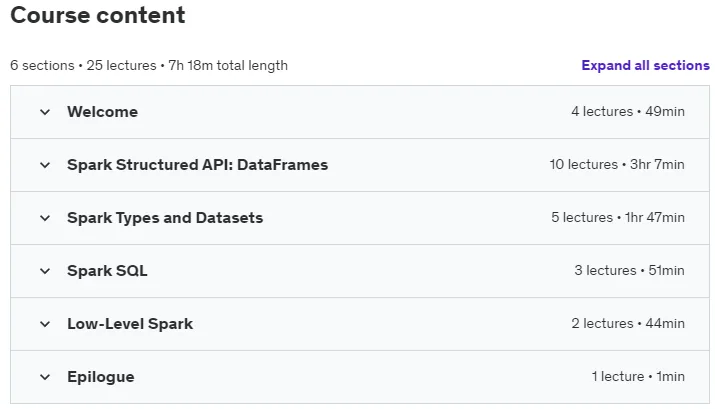The width and height of the screenshot is (715, 409).
Task: Open the Epilogue section title
Action: pos(101,377)
